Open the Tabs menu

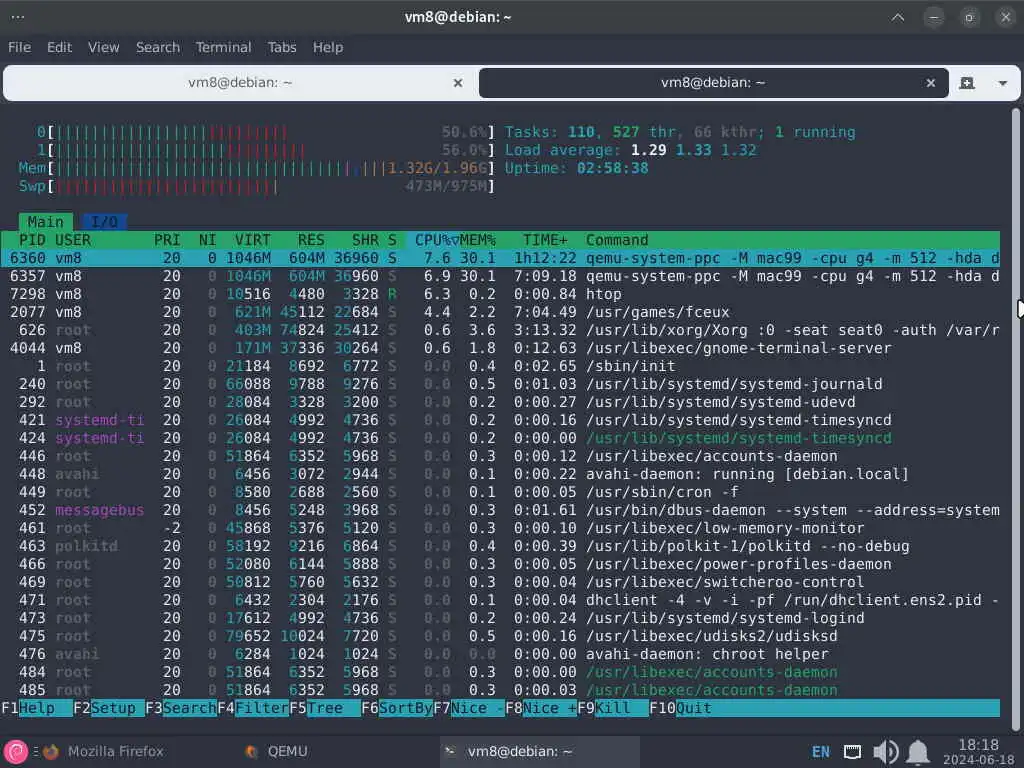tap(282, 47)
